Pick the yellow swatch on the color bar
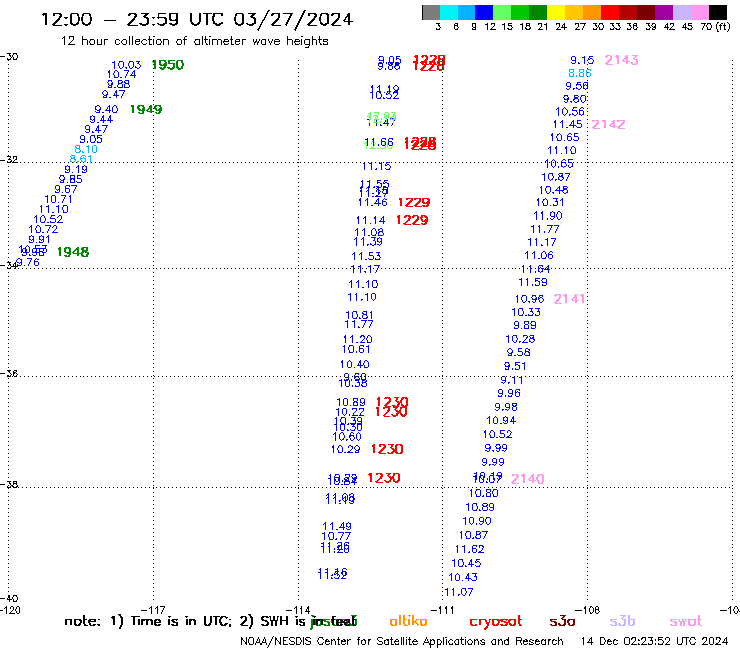The image size is (740, 650). [x=556, y=12]
